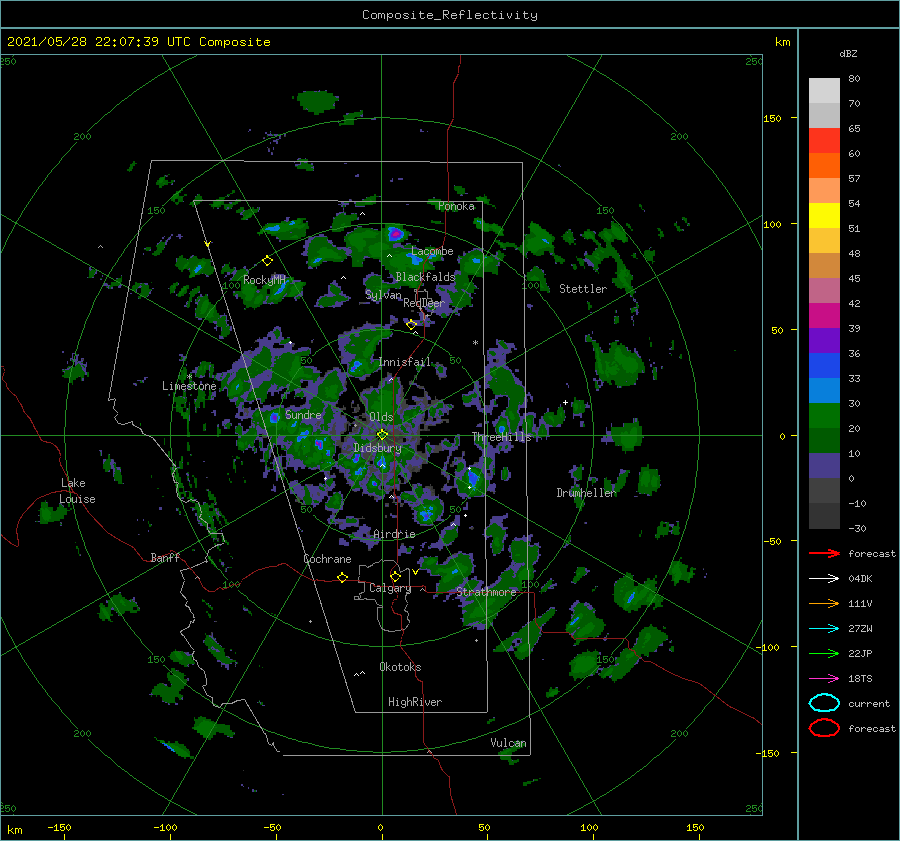Click the yellow diamond marker near RockyMH
This screenshot has height=841, width=900.
(267, 261)
